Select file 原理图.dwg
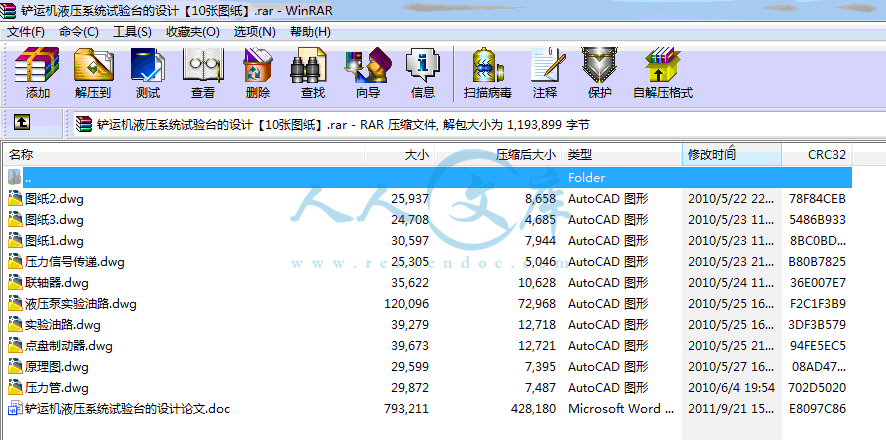 57,367
